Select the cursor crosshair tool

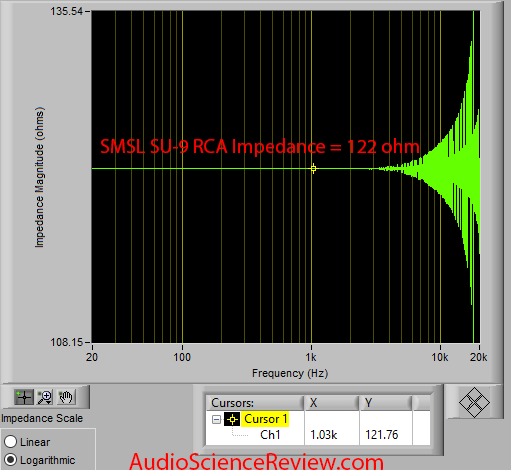click(24, 397)
